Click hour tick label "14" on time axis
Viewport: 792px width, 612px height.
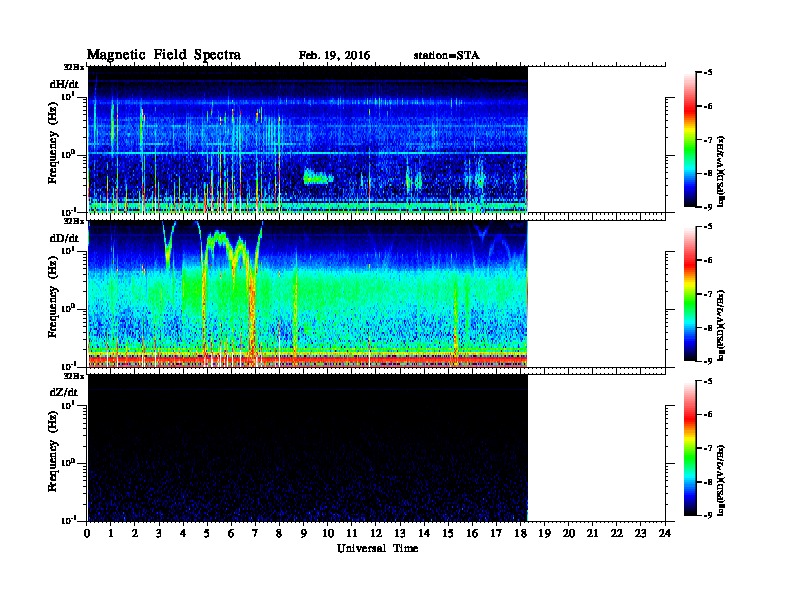[424, 534]
